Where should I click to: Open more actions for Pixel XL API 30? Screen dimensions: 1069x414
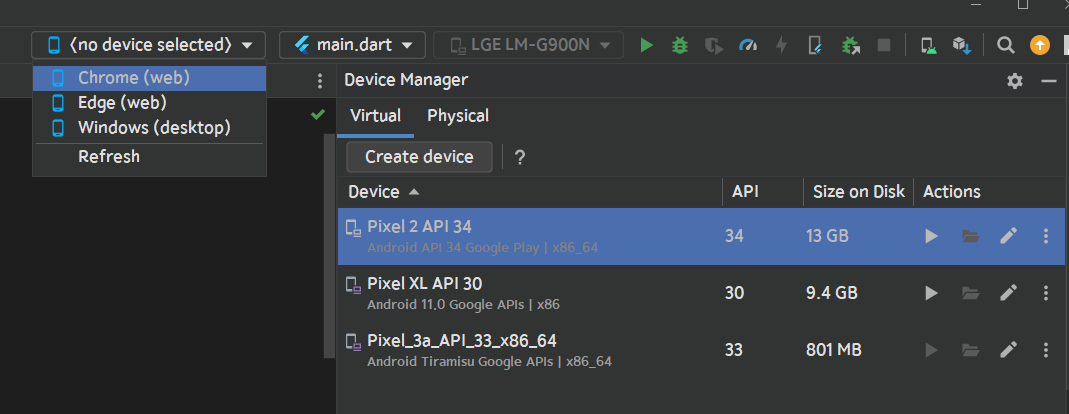1046,293
